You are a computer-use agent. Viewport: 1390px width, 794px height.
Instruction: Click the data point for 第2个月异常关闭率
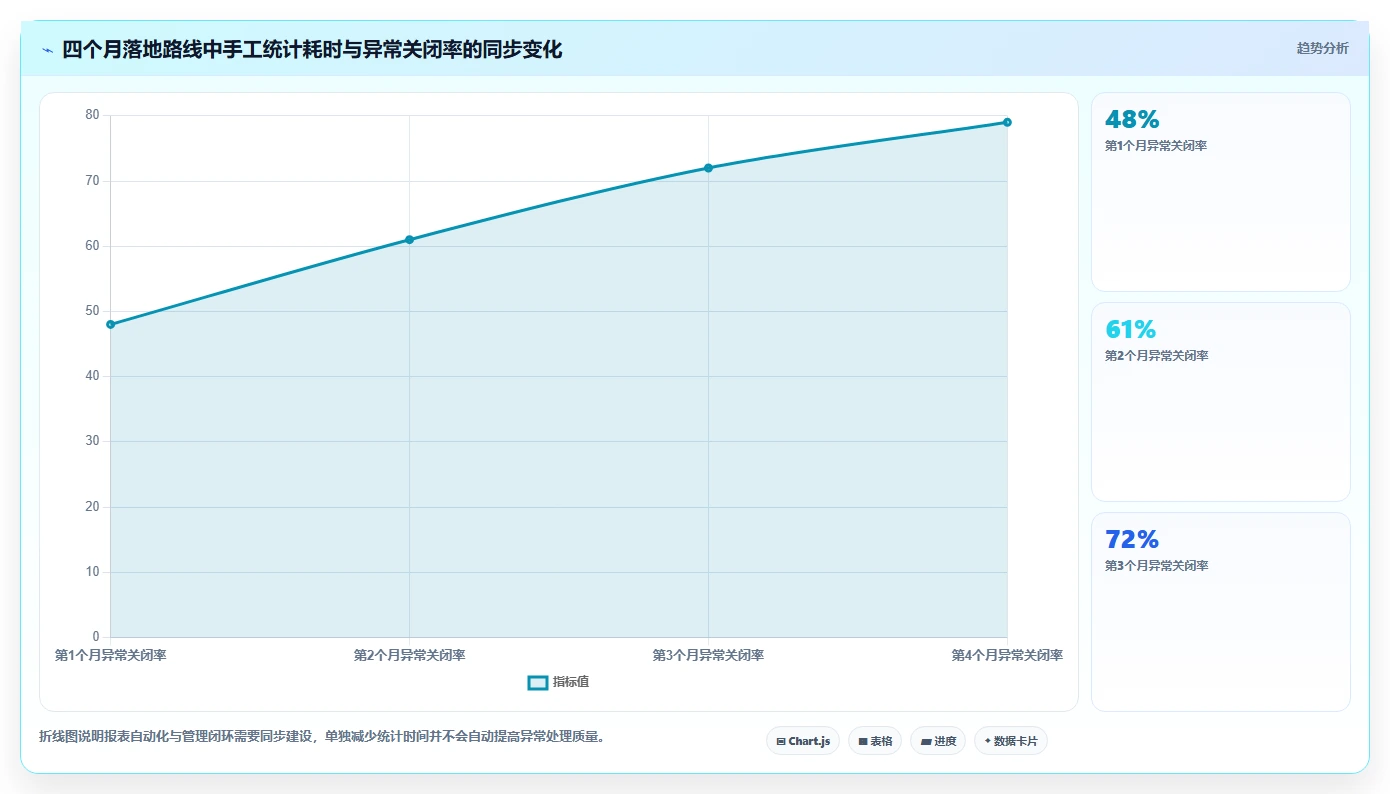[409, 240]
